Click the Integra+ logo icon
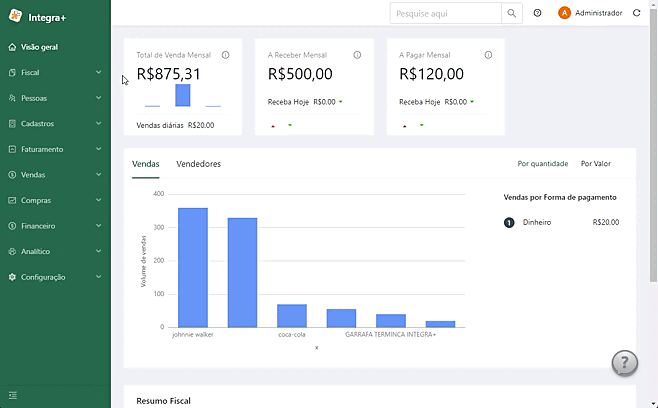Image resolution: width=658 pixels, height=408 pixels. [x=16, y=16]
